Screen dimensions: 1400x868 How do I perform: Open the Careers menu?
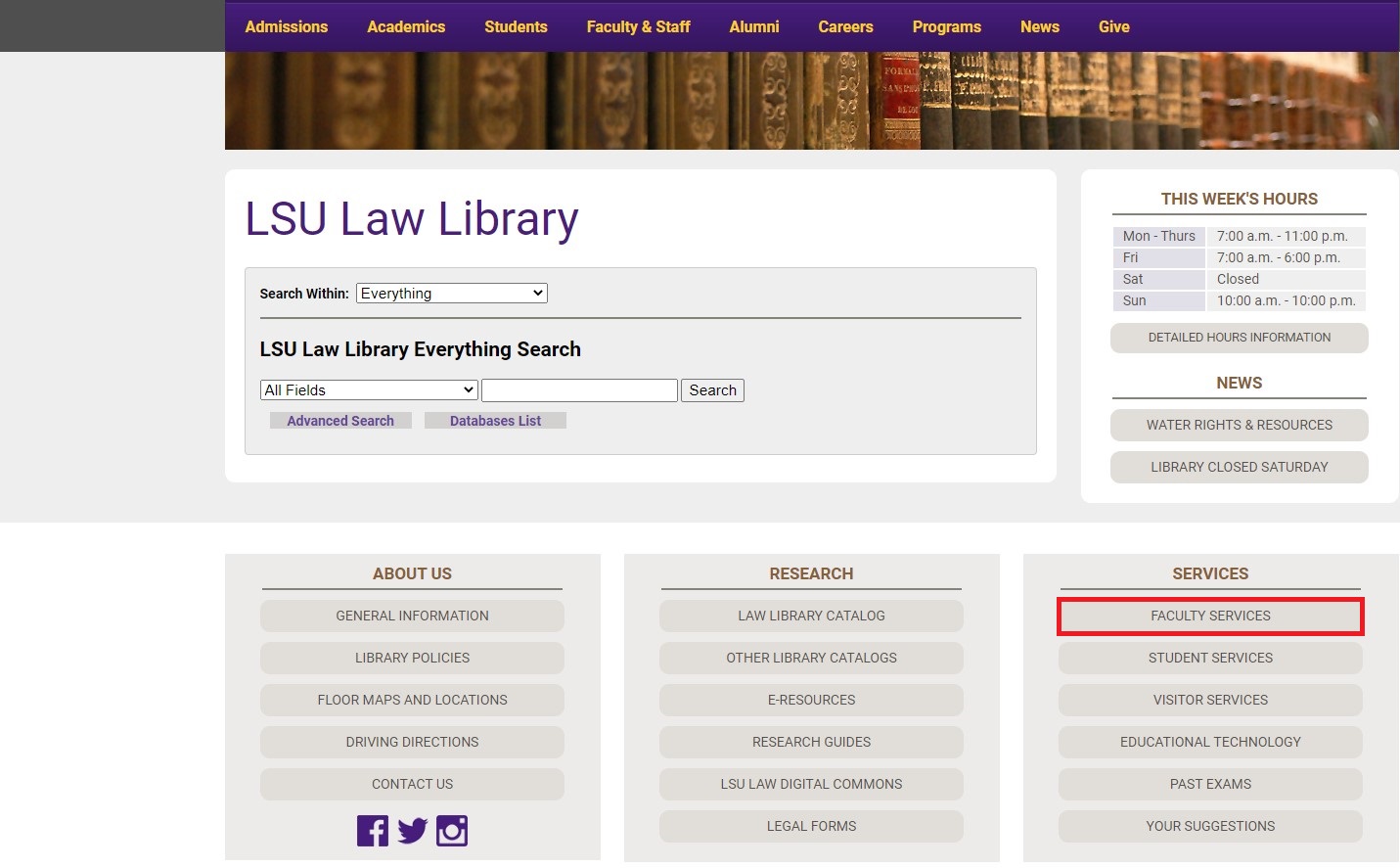tap(845, 26)
